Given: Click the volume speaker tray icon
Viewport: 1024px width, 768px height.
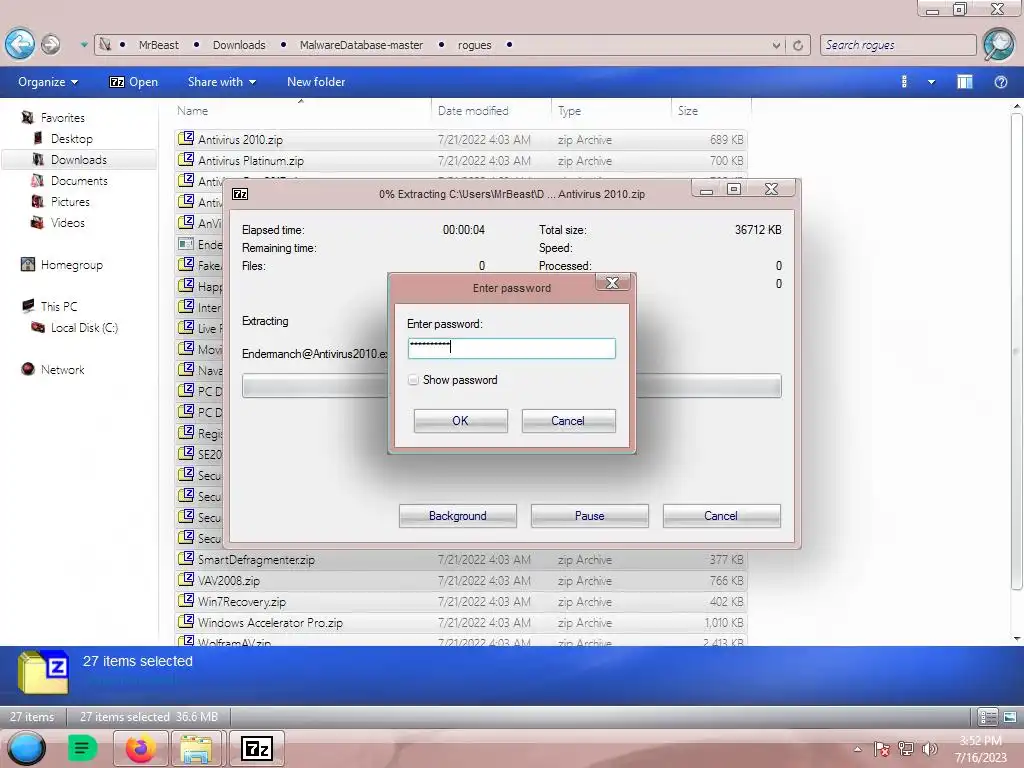Looking at the screenshot, I should [929, 749].
